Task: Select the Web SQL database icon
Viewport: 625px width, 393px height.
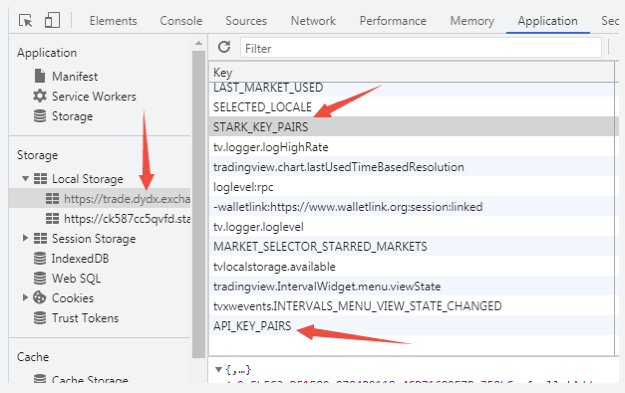Action: click(39, 278)
